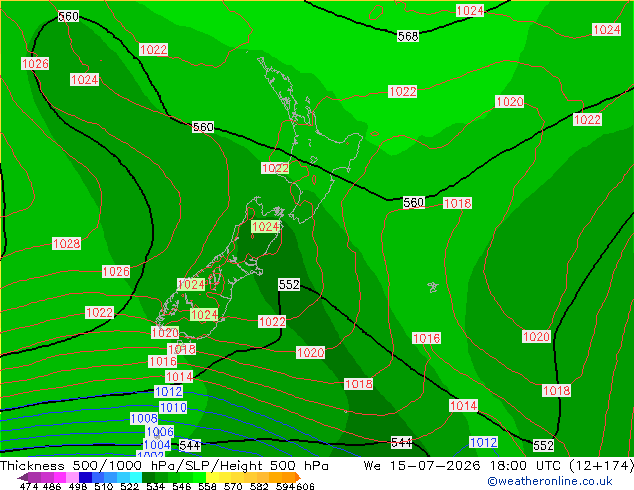
Task: Pick the purple legend swatch above 474
Action: click(34, 477)
